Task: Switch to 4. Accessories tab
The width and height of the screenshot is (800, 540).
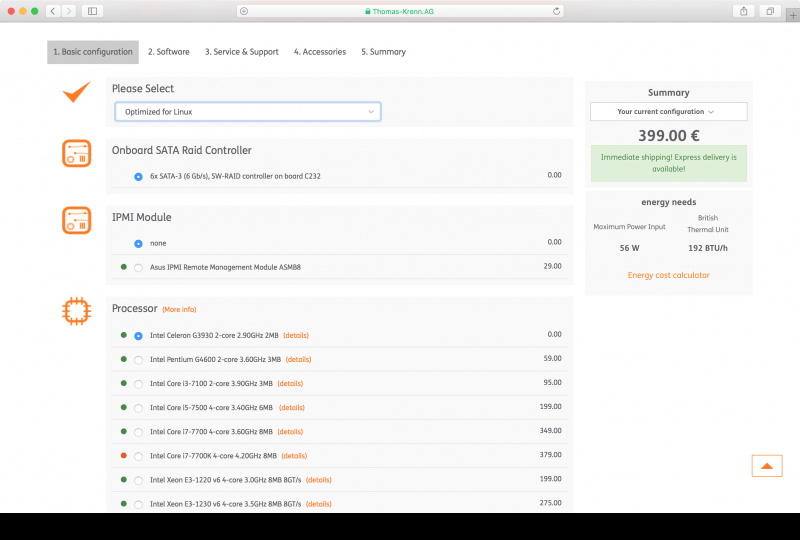Action: coord(320,52)
